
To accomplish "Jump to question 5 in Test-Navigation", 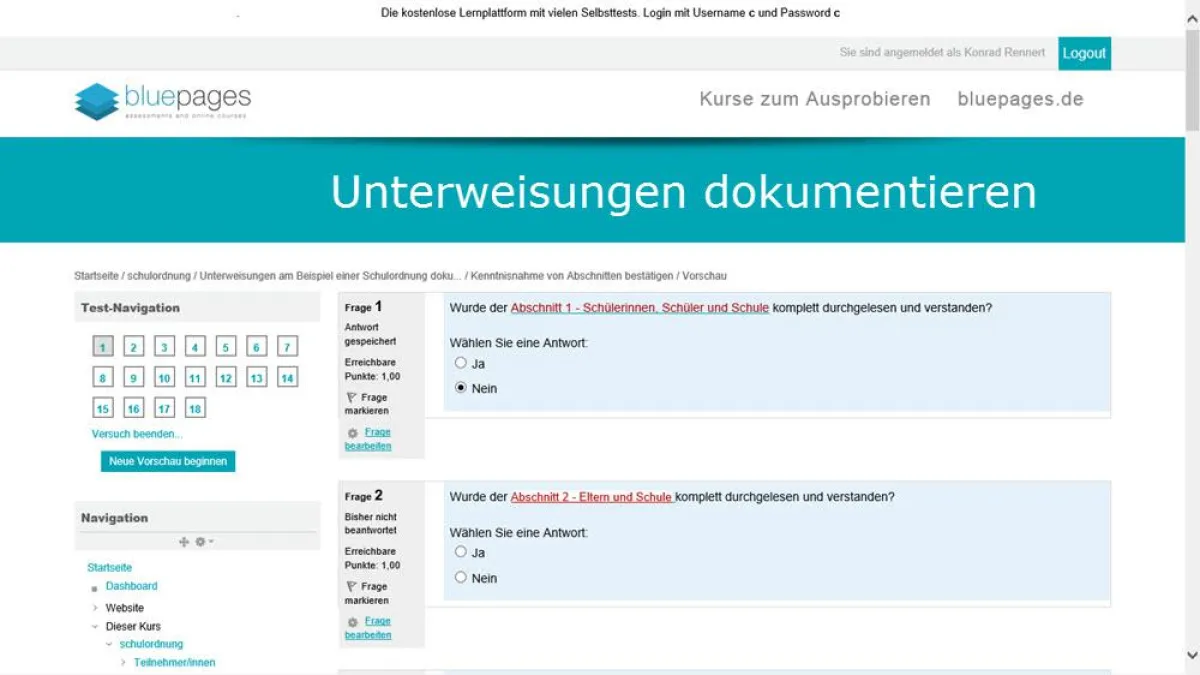I will tap(224, 347).
